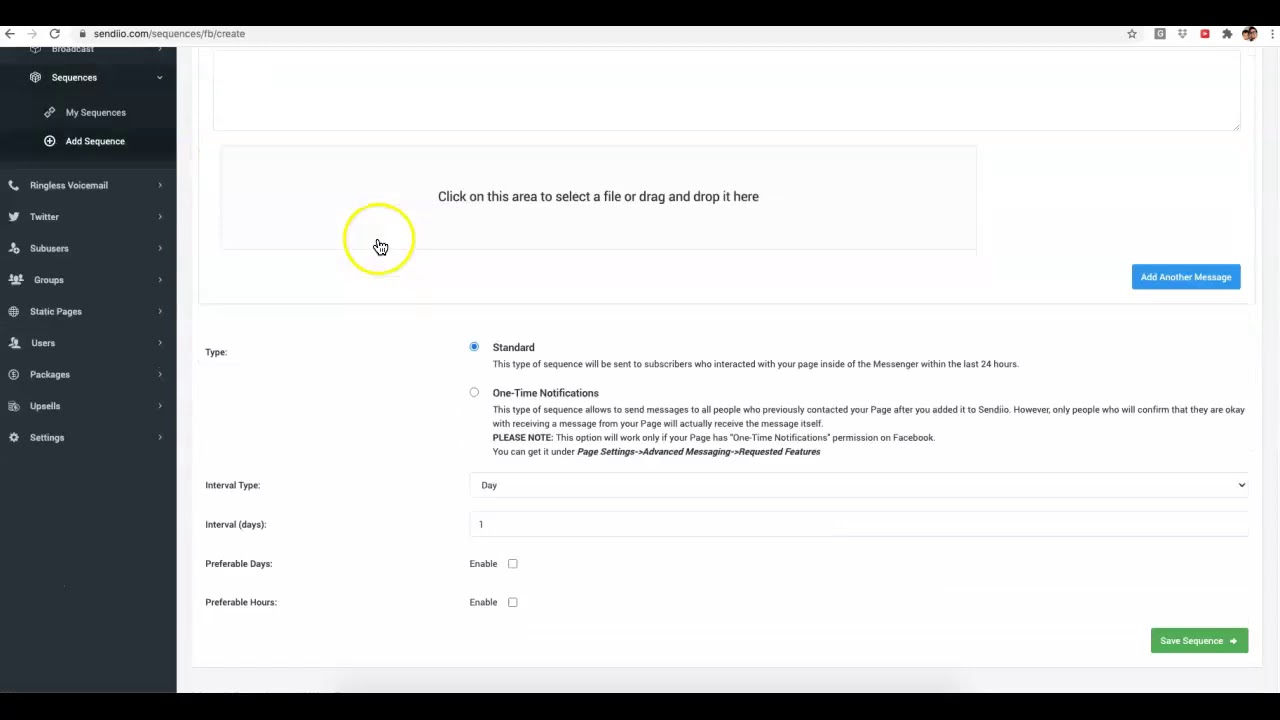Reload the page in the browser
1280x720 pixels.
tap(55, 34)
